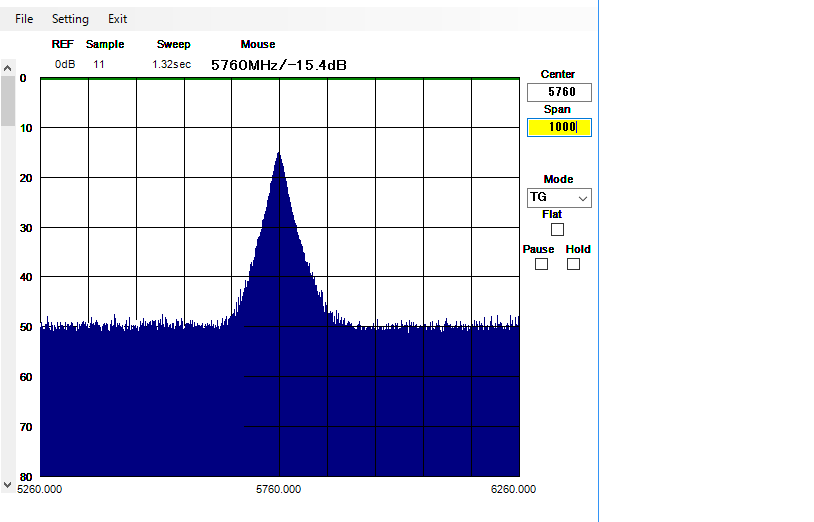
Task: Click the spectrum peak tip at 5760MHz
Action: (x=279, y=154)
